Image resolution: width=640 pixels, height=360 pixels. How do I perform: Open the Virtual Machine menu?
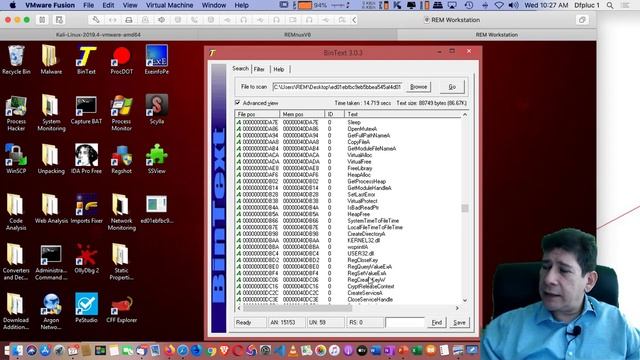pos(169,5)
